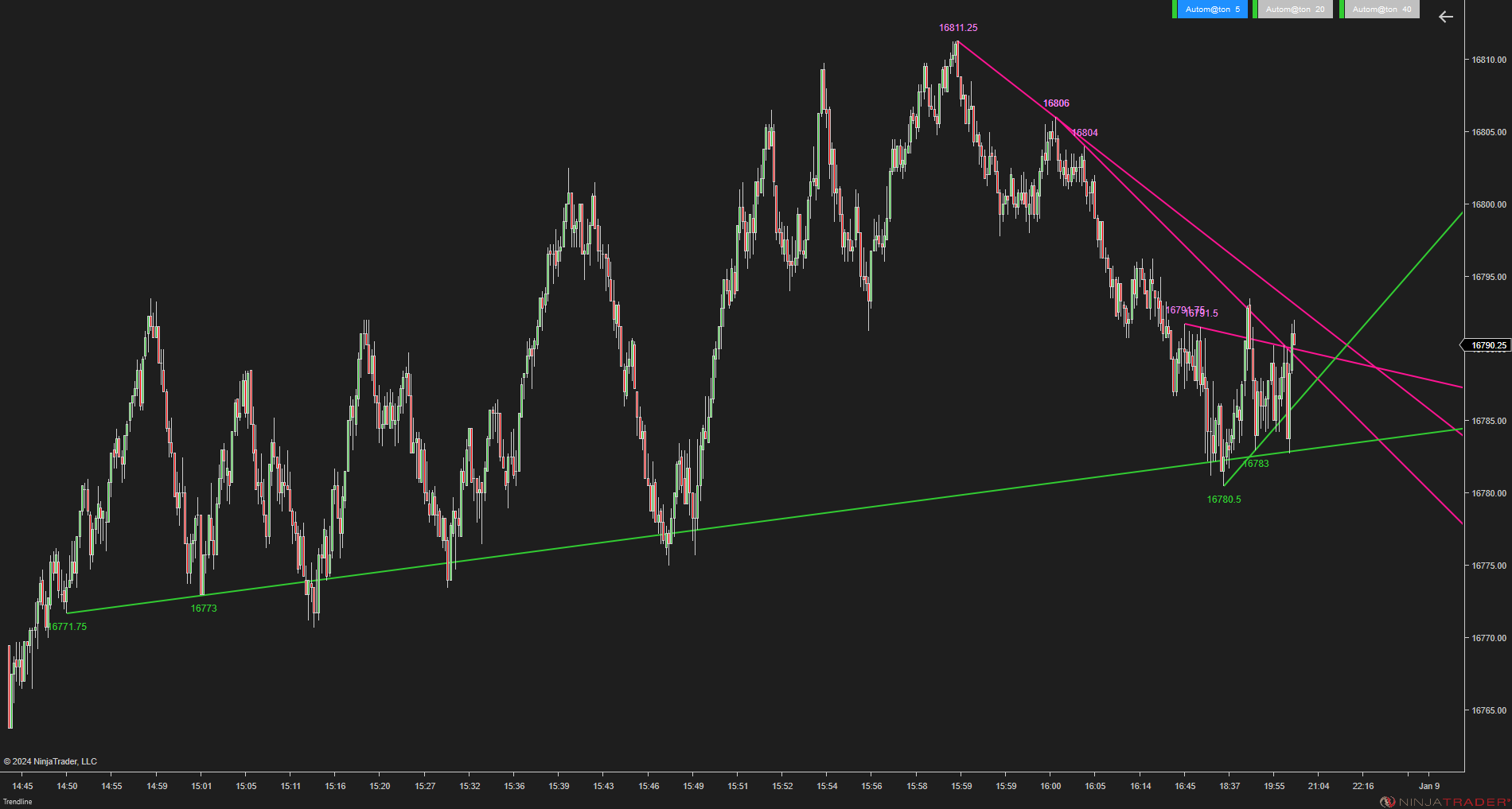Click the copyright 2024 NinjaTrader notice
This screenshot has width=1512, height=809.
51,761
